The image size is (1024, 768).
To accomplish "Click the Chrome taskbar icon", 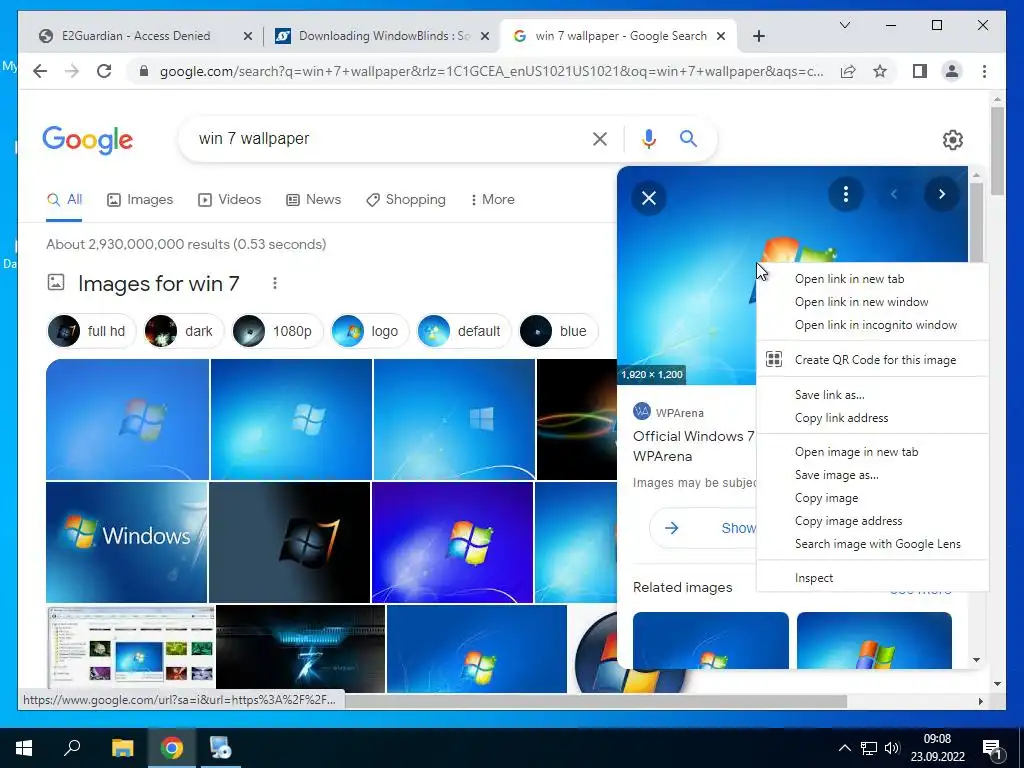I will tap(172, 748).
